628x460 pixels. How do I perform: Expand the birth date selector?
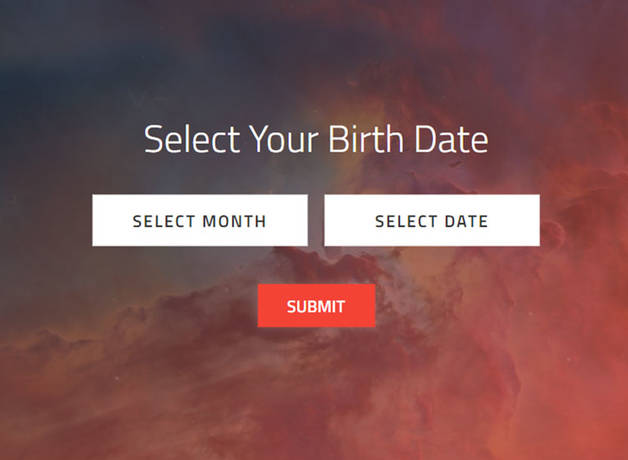pyautogui.click(x=431, y=220)
